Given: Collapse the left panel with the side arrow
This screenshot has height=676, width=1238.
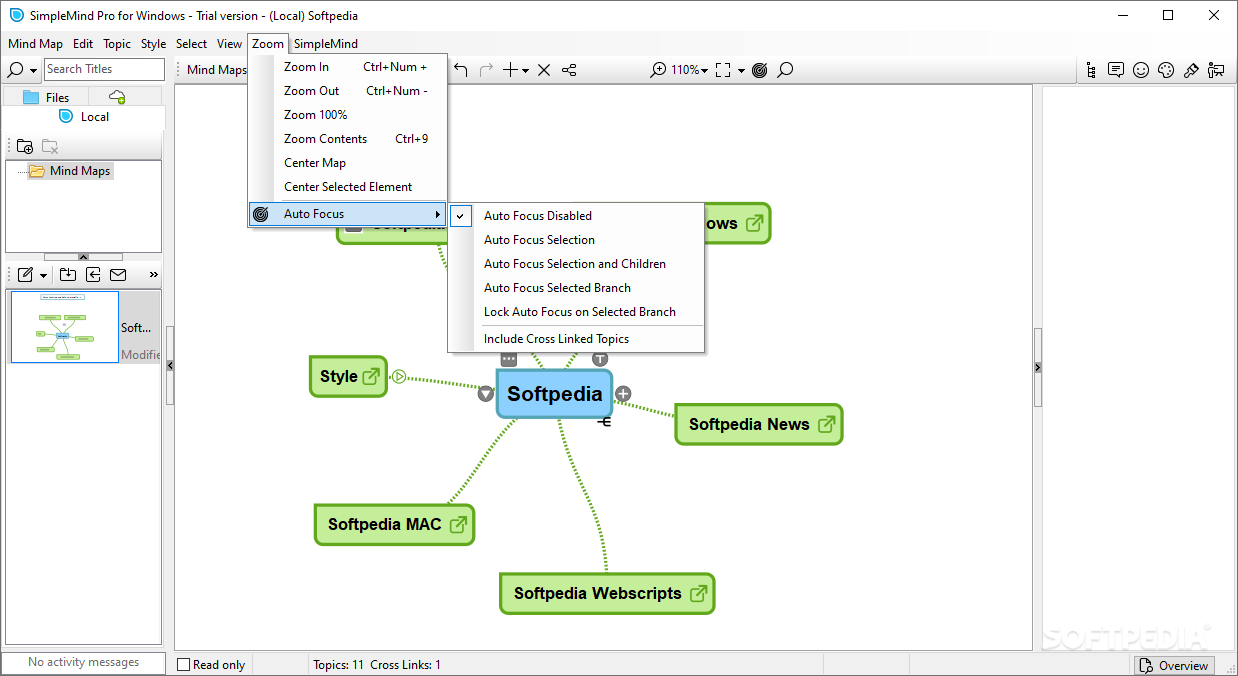Looking at the screenshot, I should coord(170,366).
